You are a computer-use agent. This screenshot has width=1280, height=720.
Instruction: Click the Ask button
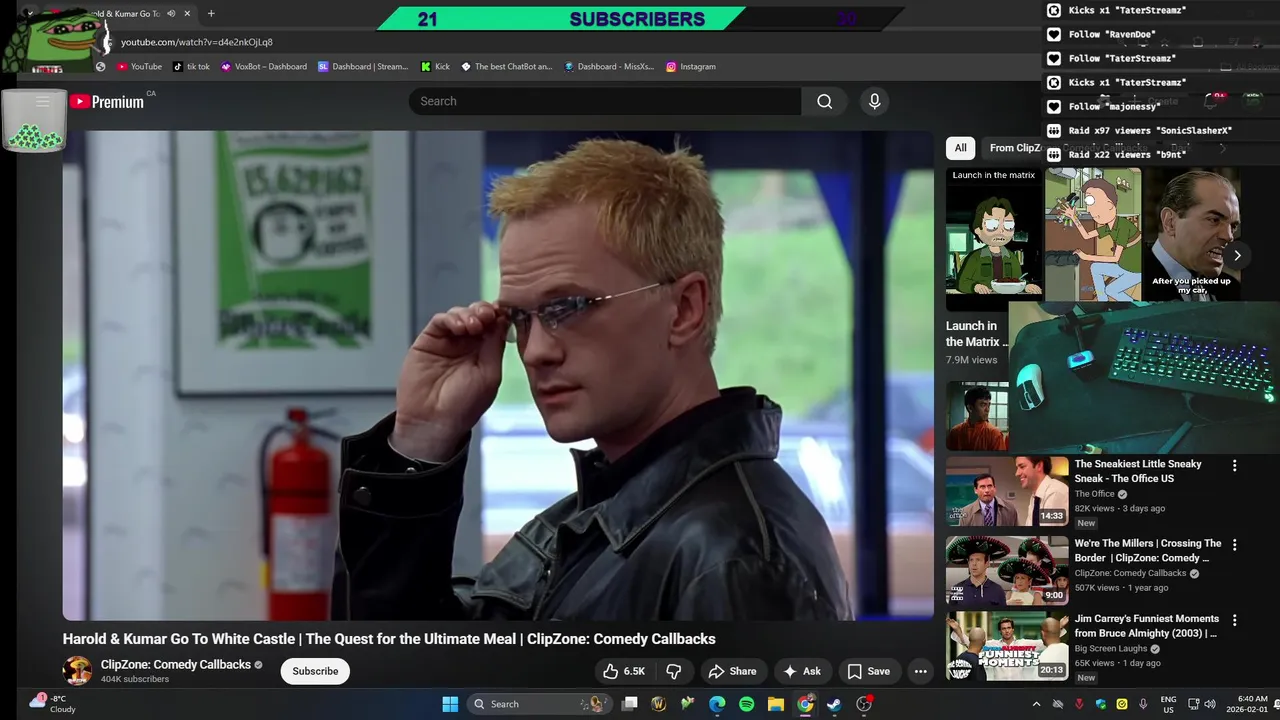802,671
